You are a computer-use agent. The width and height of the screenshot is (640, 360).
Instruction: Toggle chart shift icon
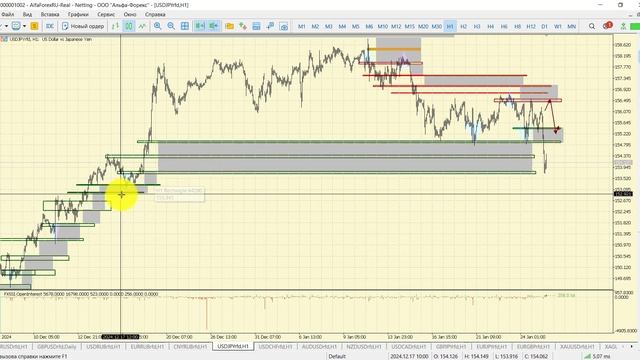213,26
